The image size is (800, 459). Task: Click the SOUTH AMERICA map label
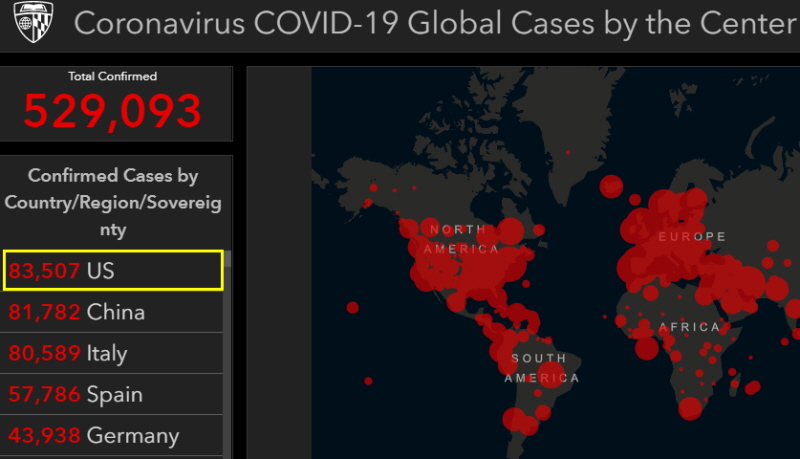(541, 368)
